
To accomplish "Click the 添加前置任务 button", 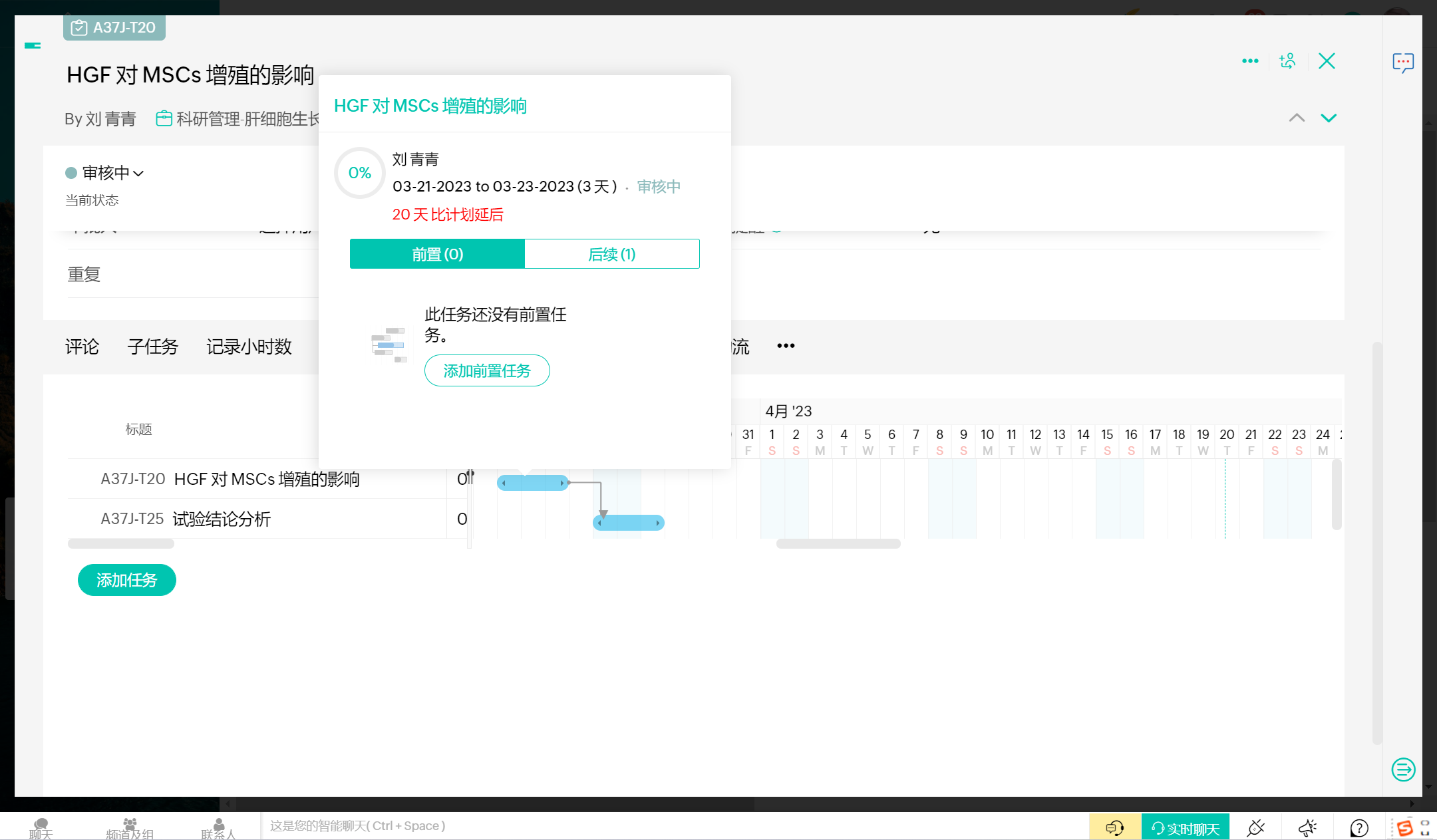I will (x=487, y=370).
